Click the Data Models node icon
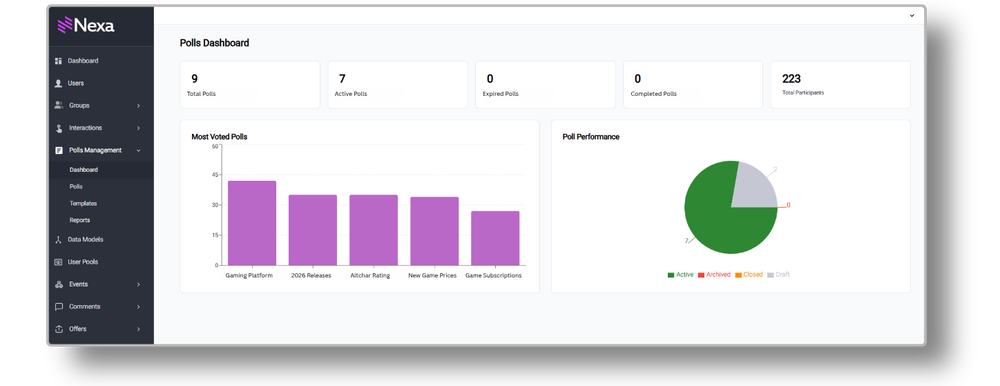This screenshot has width=1000, height=386. pyautogui.click(x=58, y=240)
